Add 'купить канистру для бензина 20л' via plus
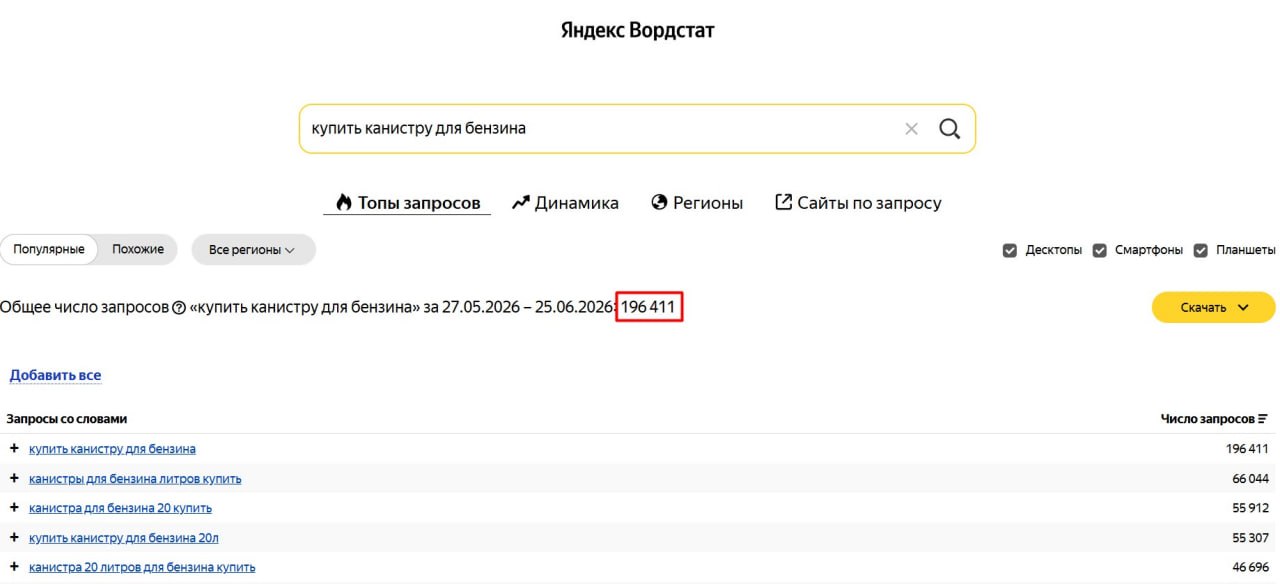This screenshot has height=584, width=1280. (14, 537)
